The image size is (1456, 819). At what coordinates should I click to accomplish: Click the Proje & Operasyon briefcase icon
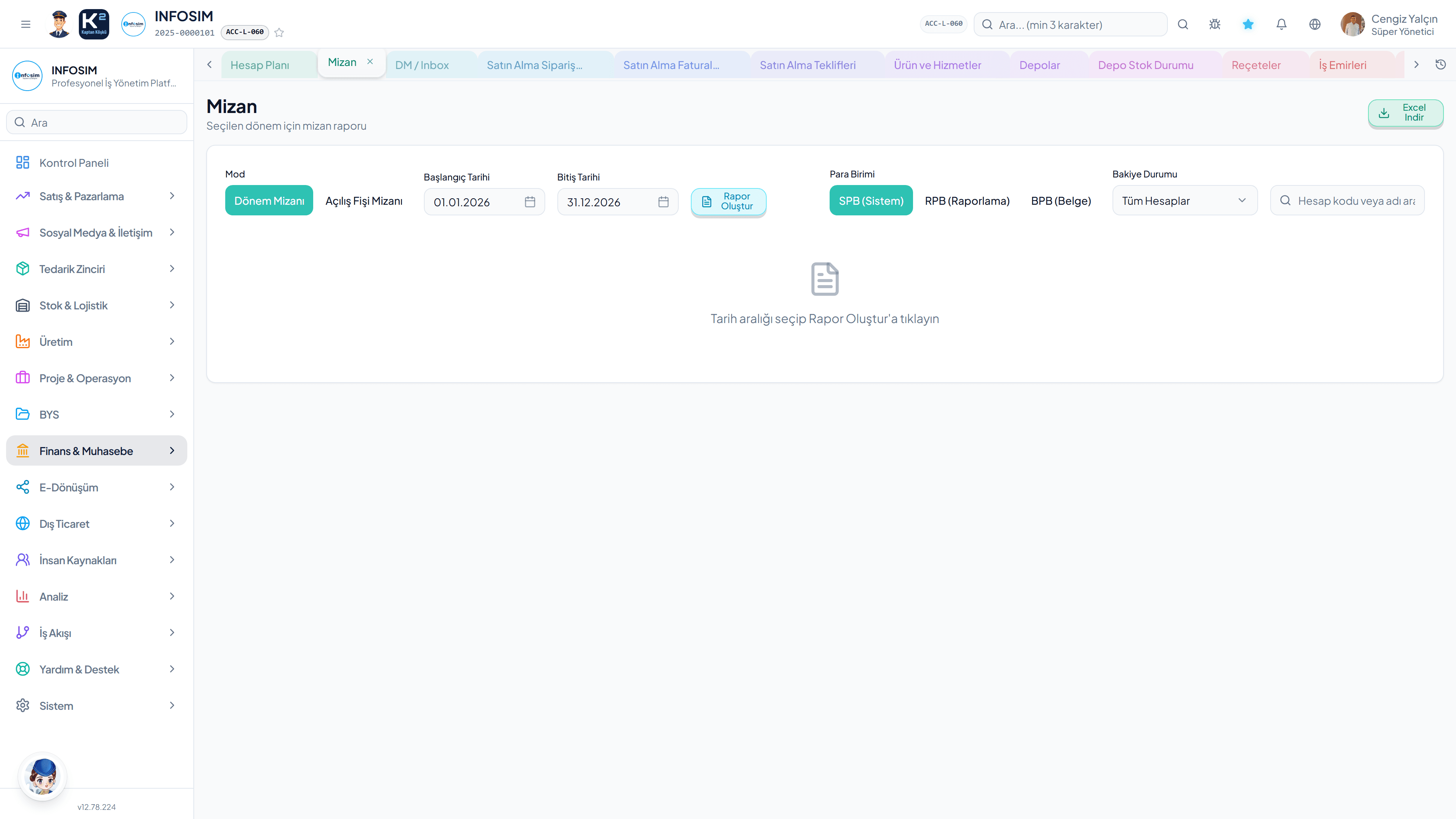coord(23,378)
